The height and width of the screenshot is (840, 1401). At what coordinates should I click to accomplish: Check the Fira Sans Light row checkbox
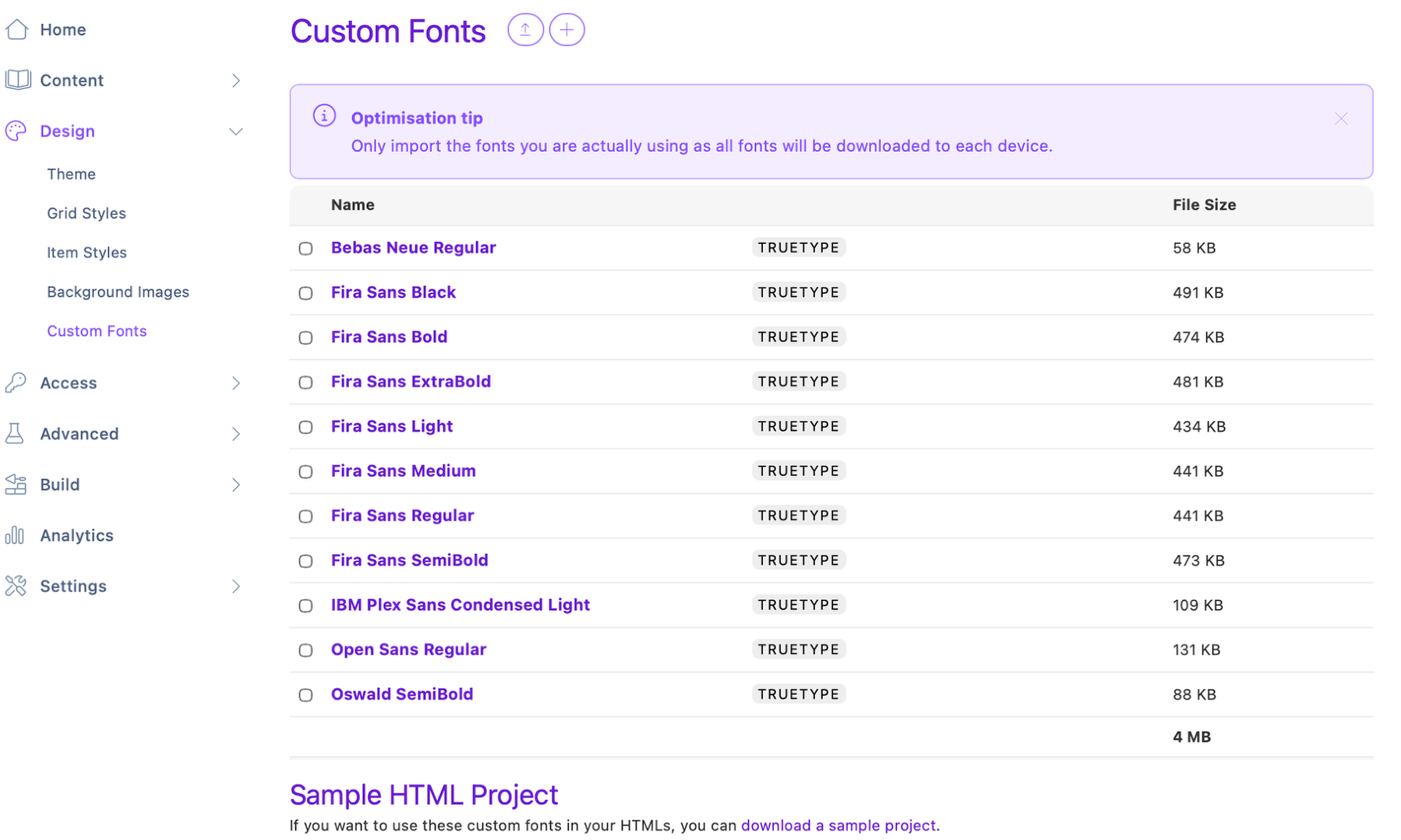tap(305, 427)
